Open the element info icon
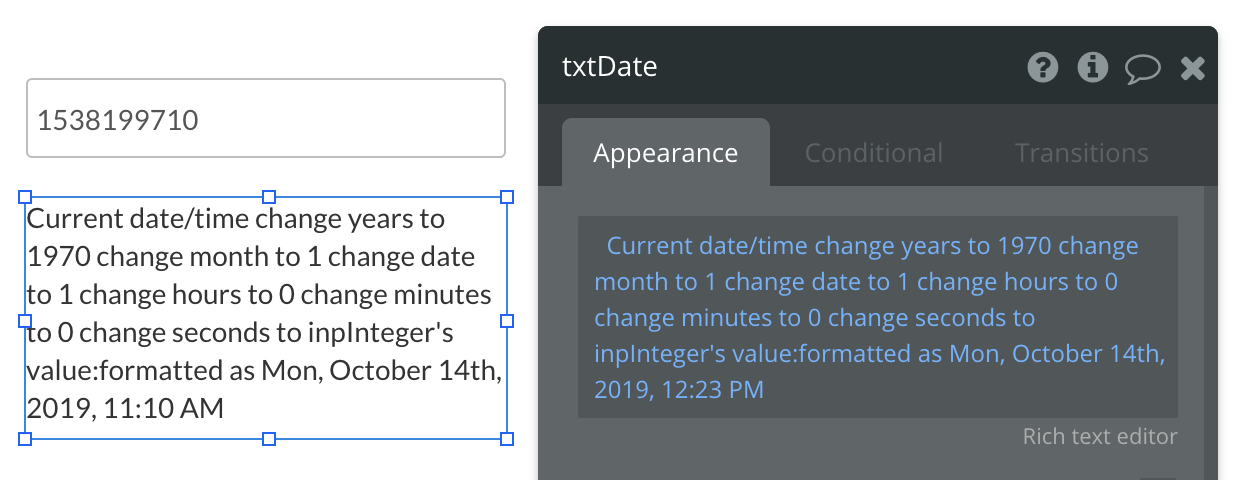1244x480 pixels. click(1092, 68)
